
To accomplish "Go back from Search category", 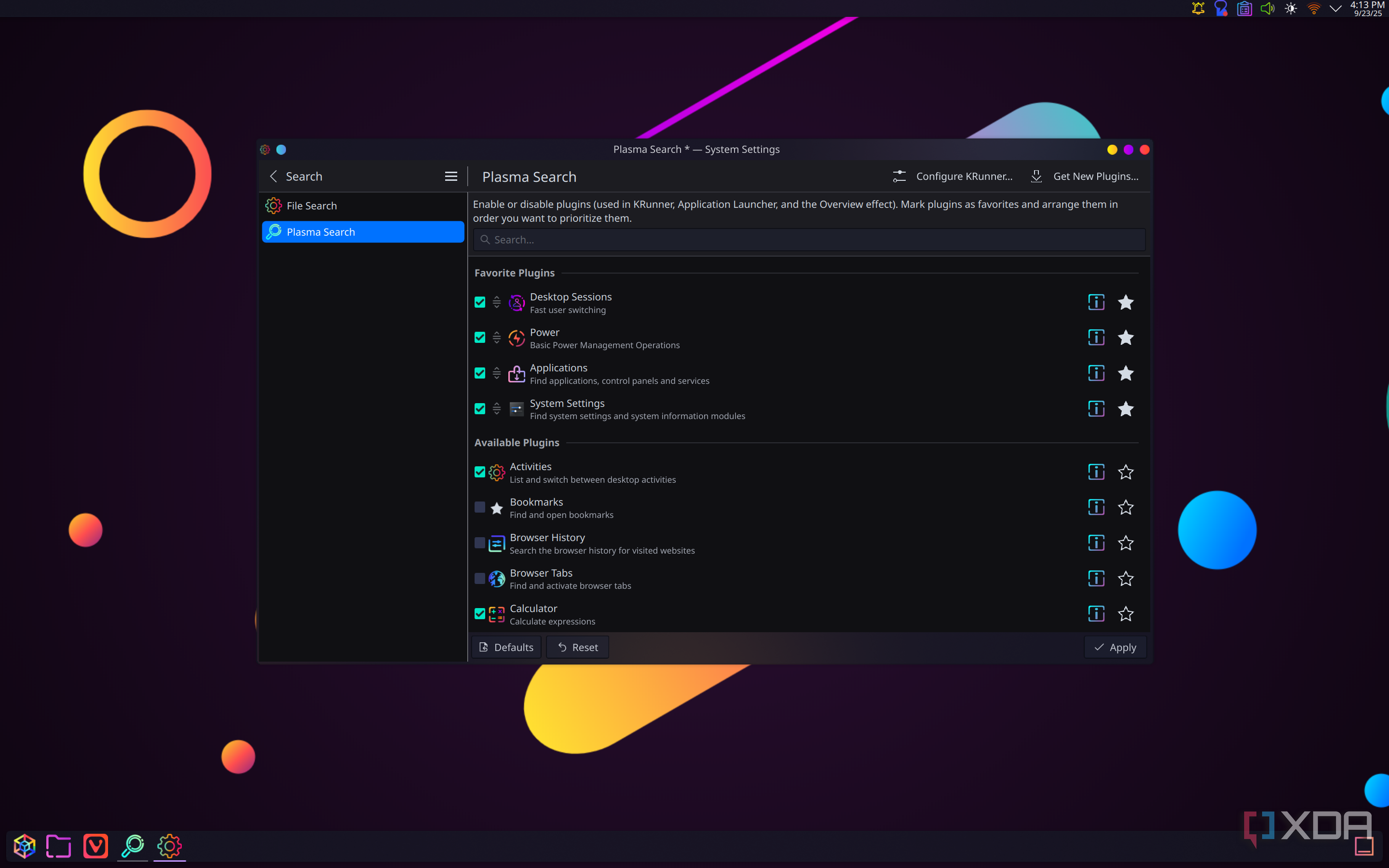I will pos(274,177).
